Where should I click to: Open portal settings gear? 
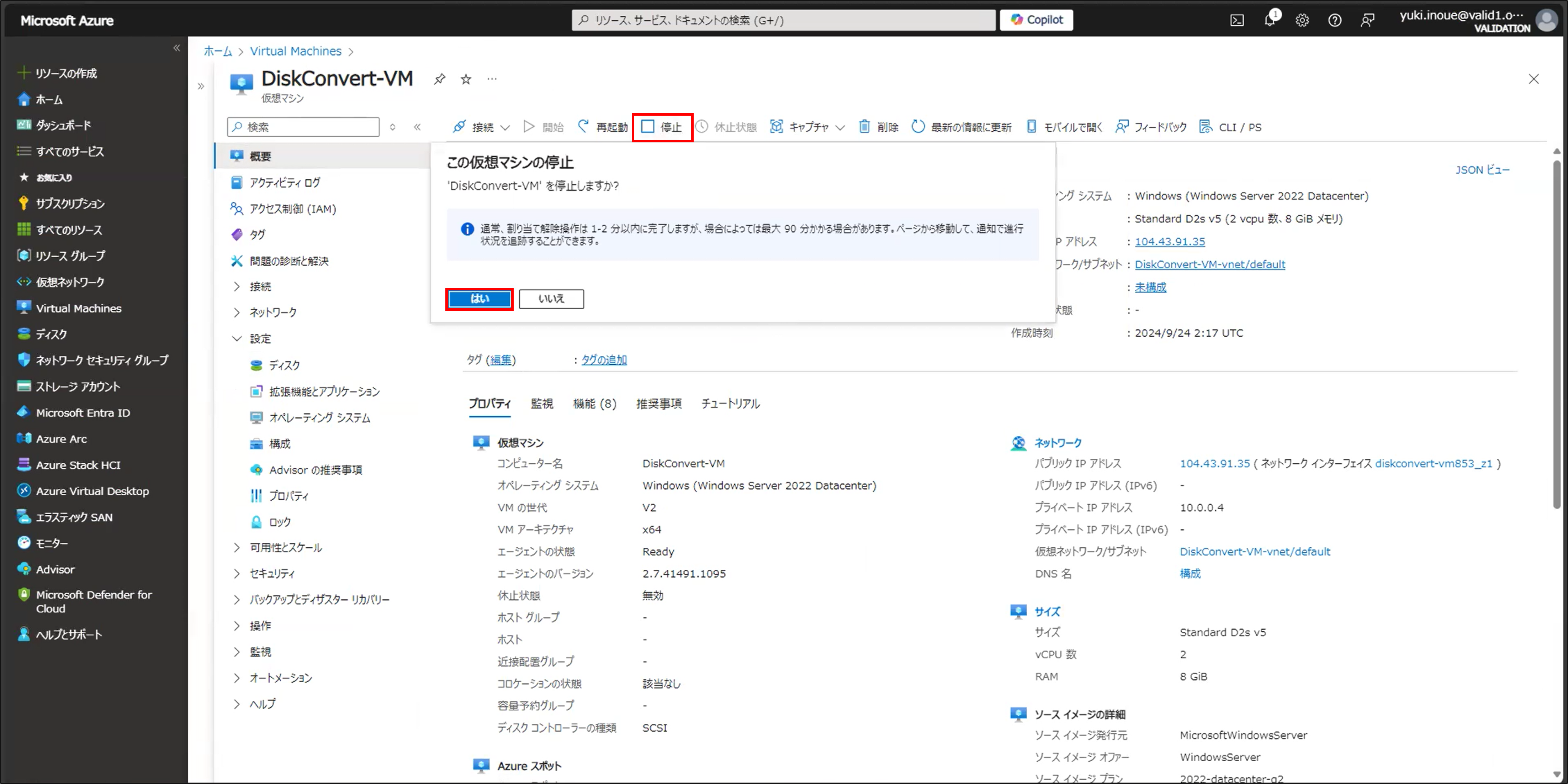pyautogui.click(x=1302, y=20)
